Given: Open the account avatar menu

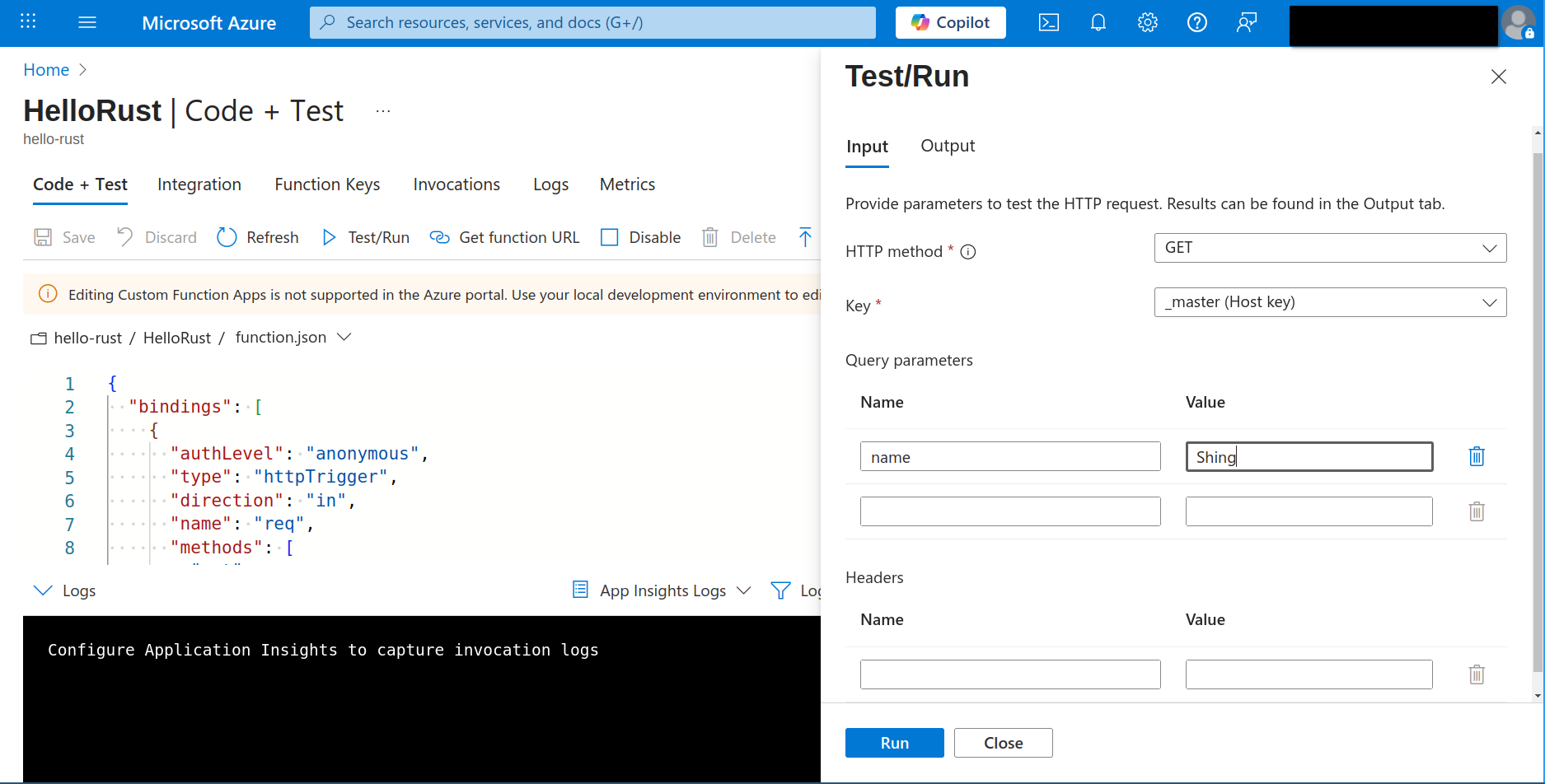Looking at the screenshot, I should coord(1519,22).
